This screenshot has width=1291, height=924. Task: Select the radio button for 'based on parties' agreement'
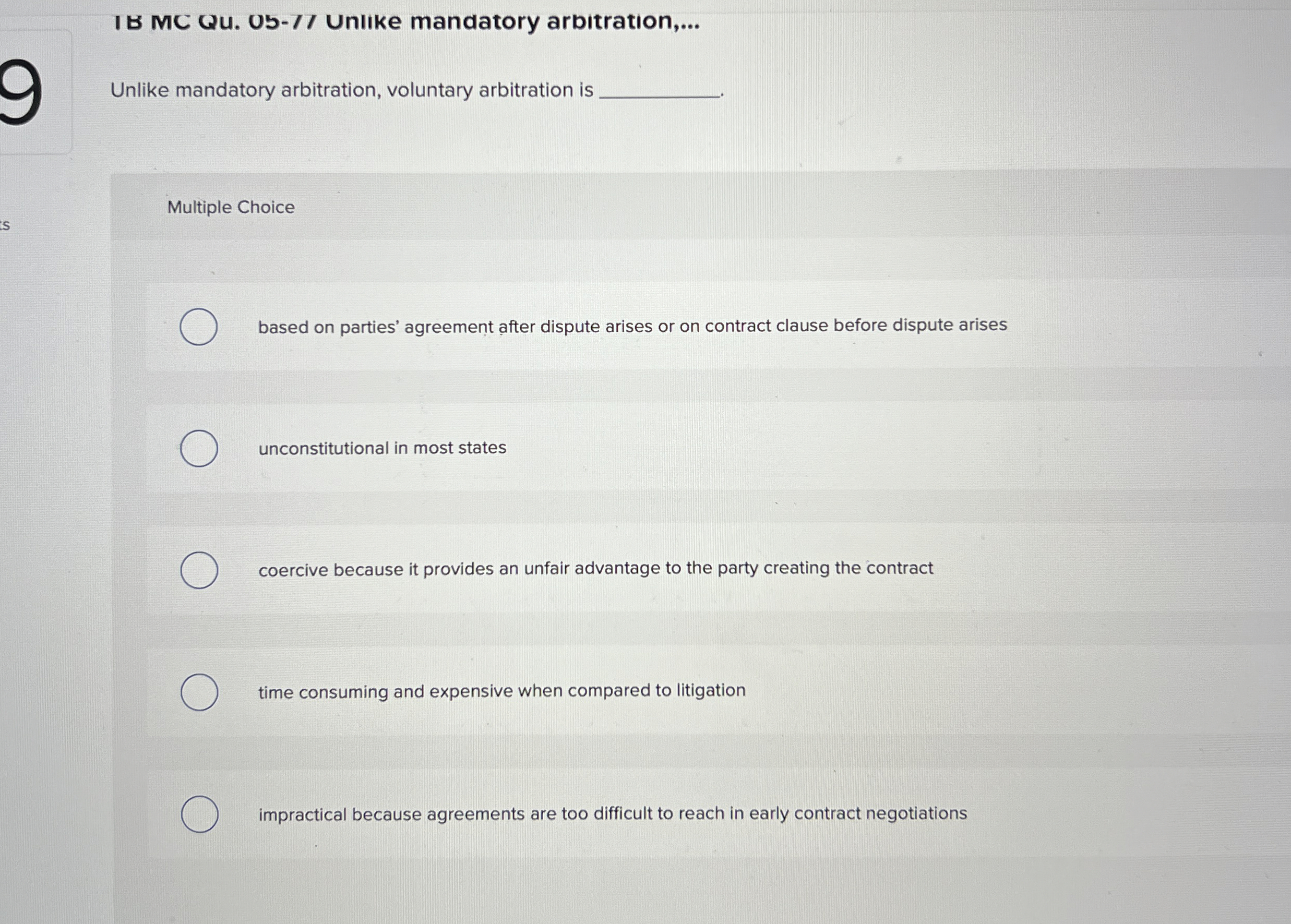click(199, 326)
